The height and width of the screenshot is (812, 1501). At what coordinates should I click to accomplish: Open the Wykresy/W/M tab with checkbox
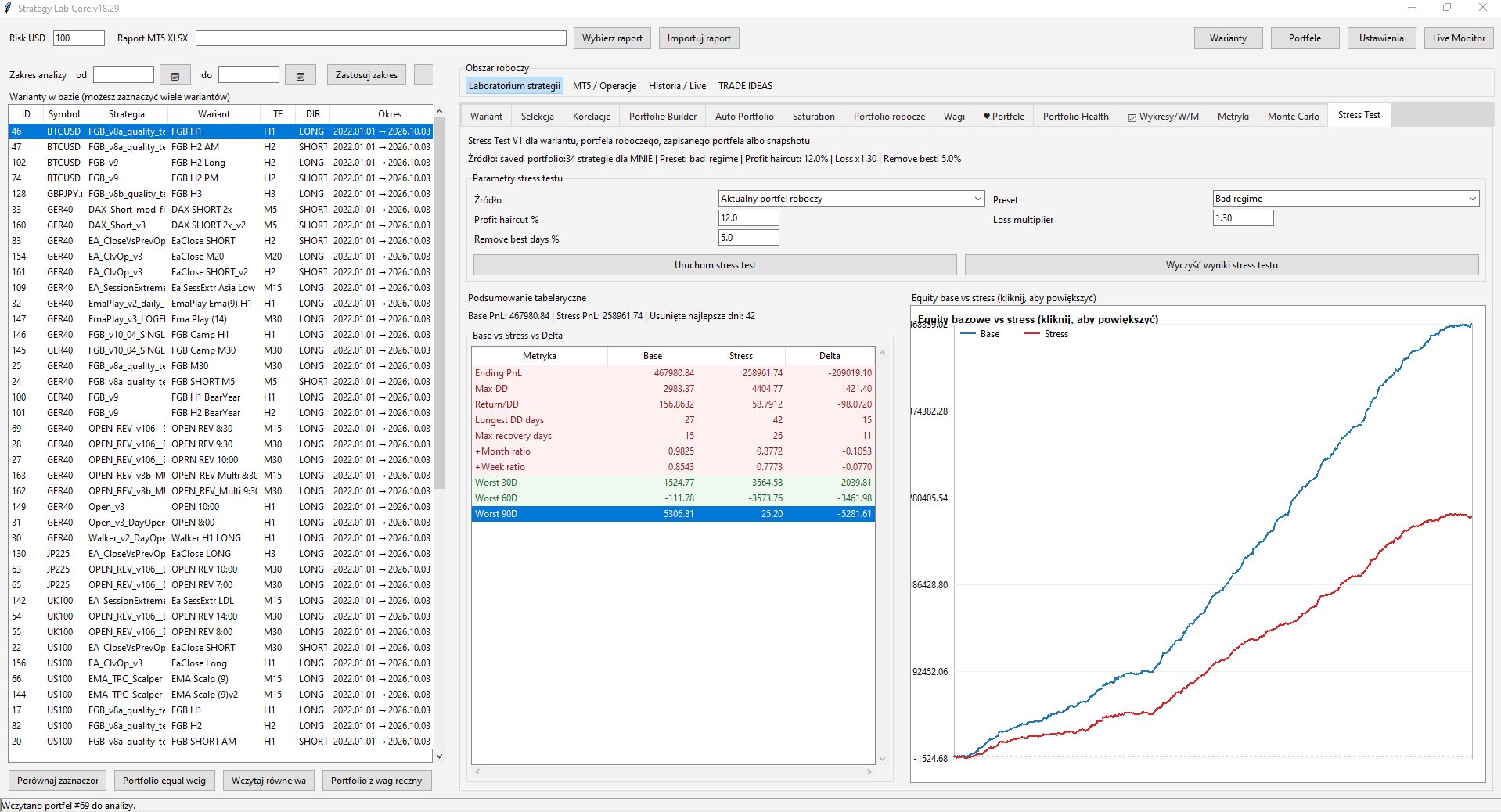pos(1163,117)
